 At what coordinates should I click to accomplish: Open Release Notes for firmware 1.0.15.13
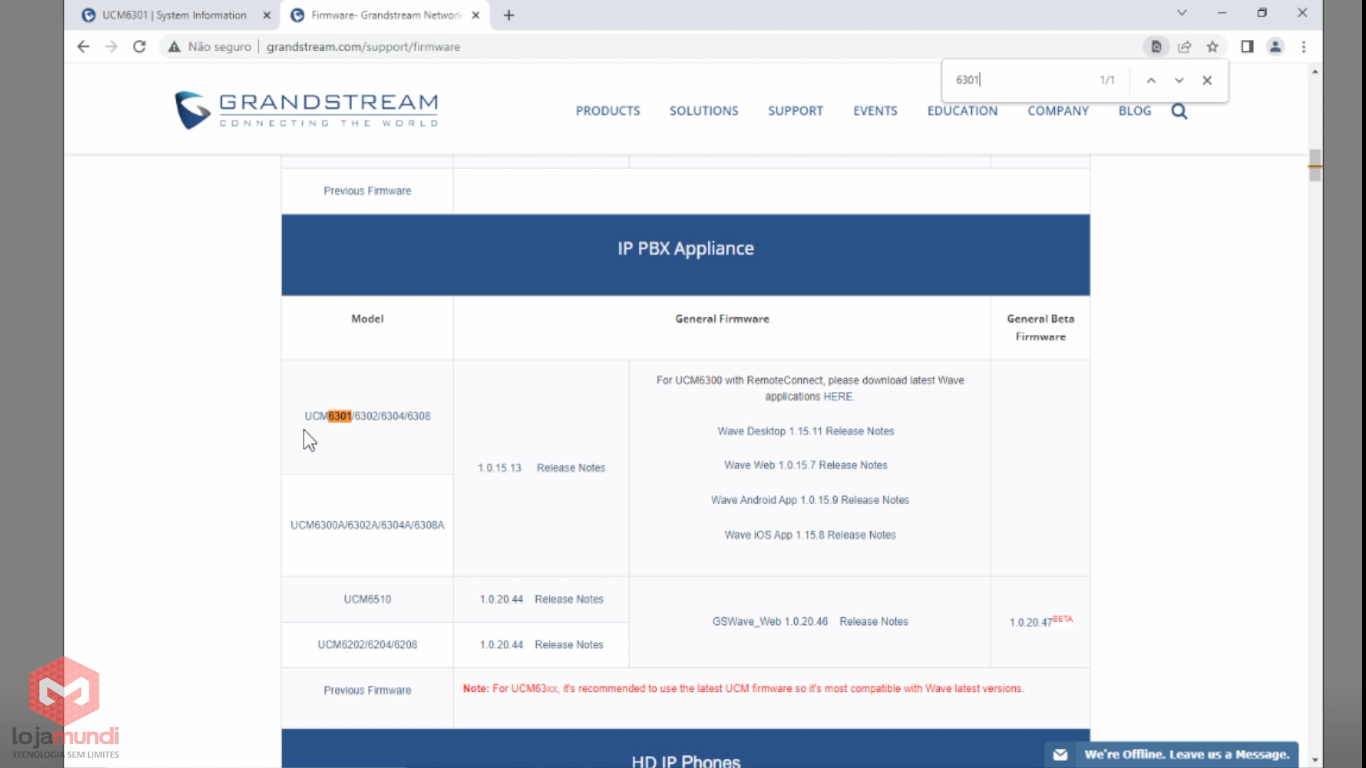(570, 468)
